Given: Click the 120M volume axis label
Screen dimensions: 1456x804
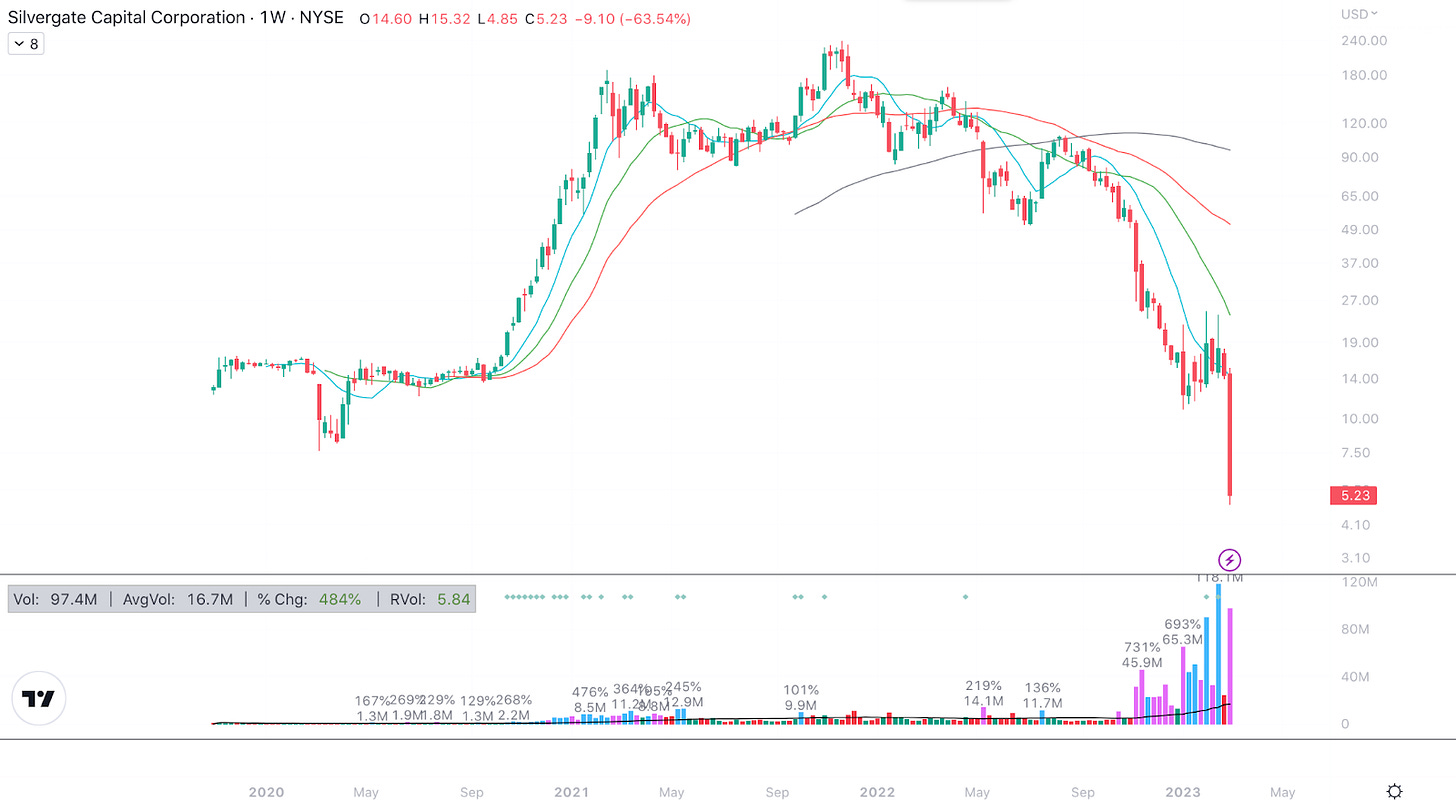Looking at the screenshot, I should pyautogui.click(x=1362, y=582).
